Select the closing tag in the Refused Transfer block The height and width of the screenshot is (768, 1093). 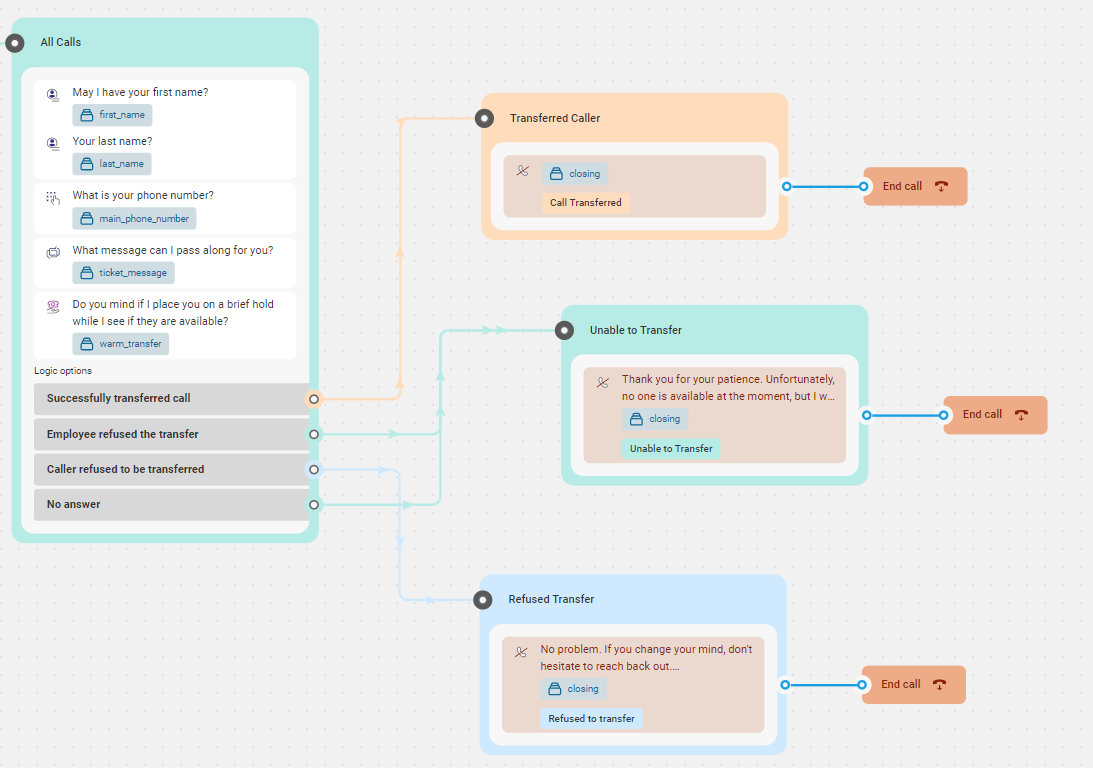click(x=574, y=689)
